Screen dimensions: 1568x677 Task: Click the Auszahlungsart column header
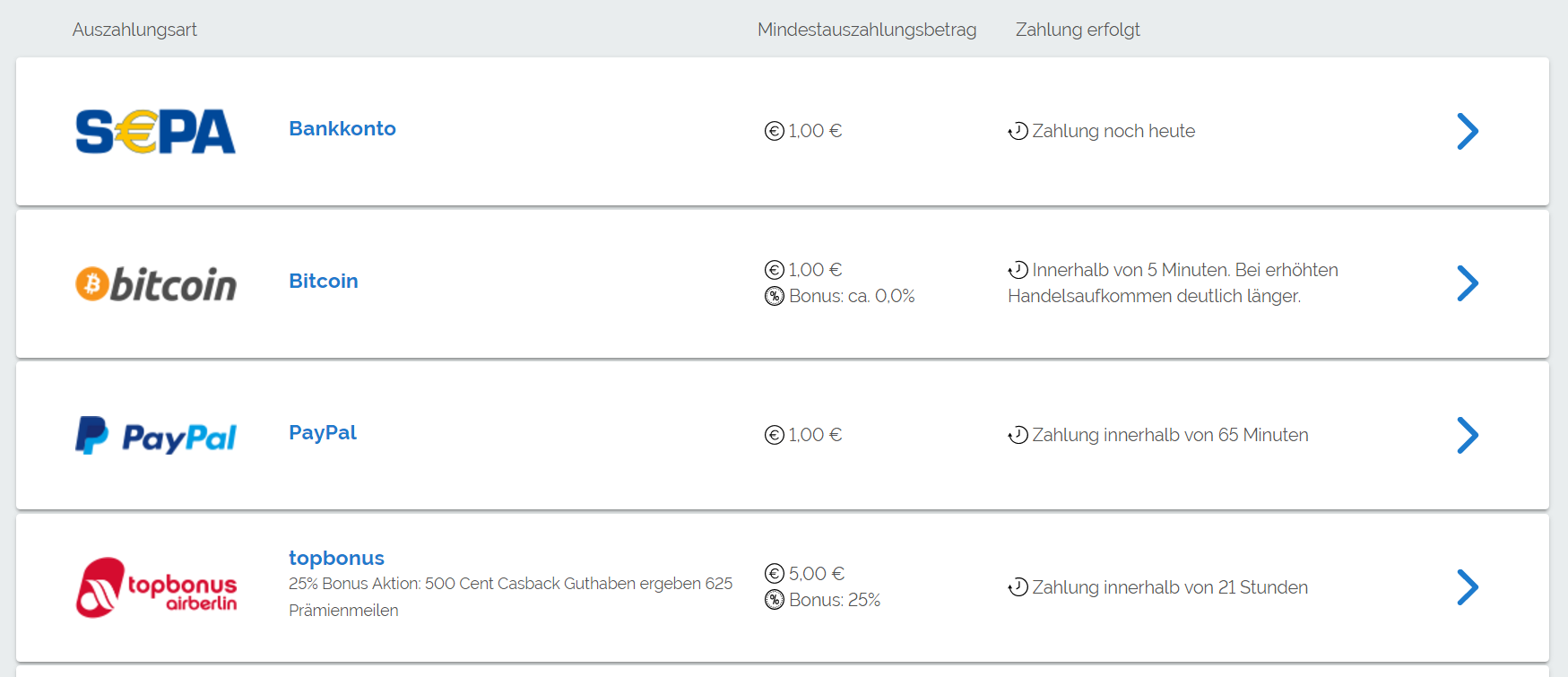click(134, 30)
